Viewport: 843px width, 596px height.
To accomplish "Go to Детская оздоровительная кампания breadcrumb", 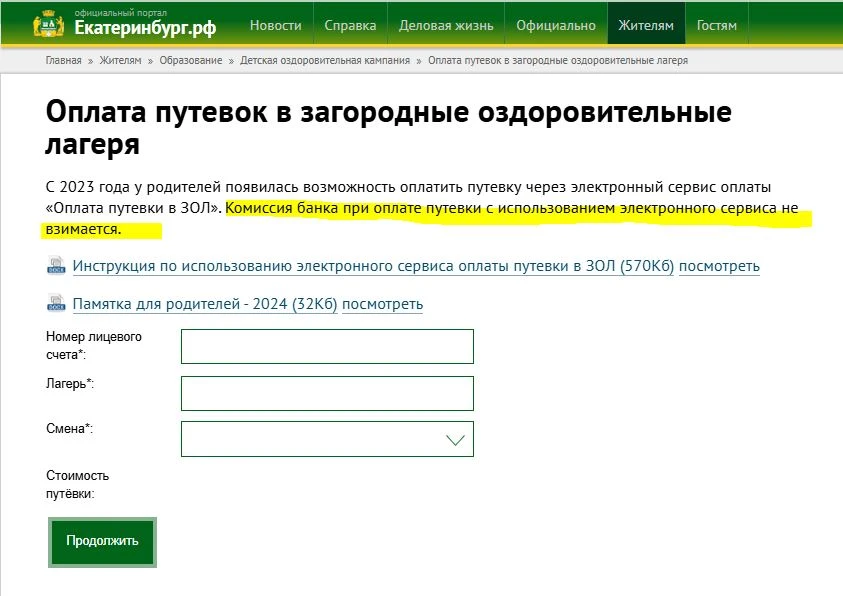I will 325,61.
